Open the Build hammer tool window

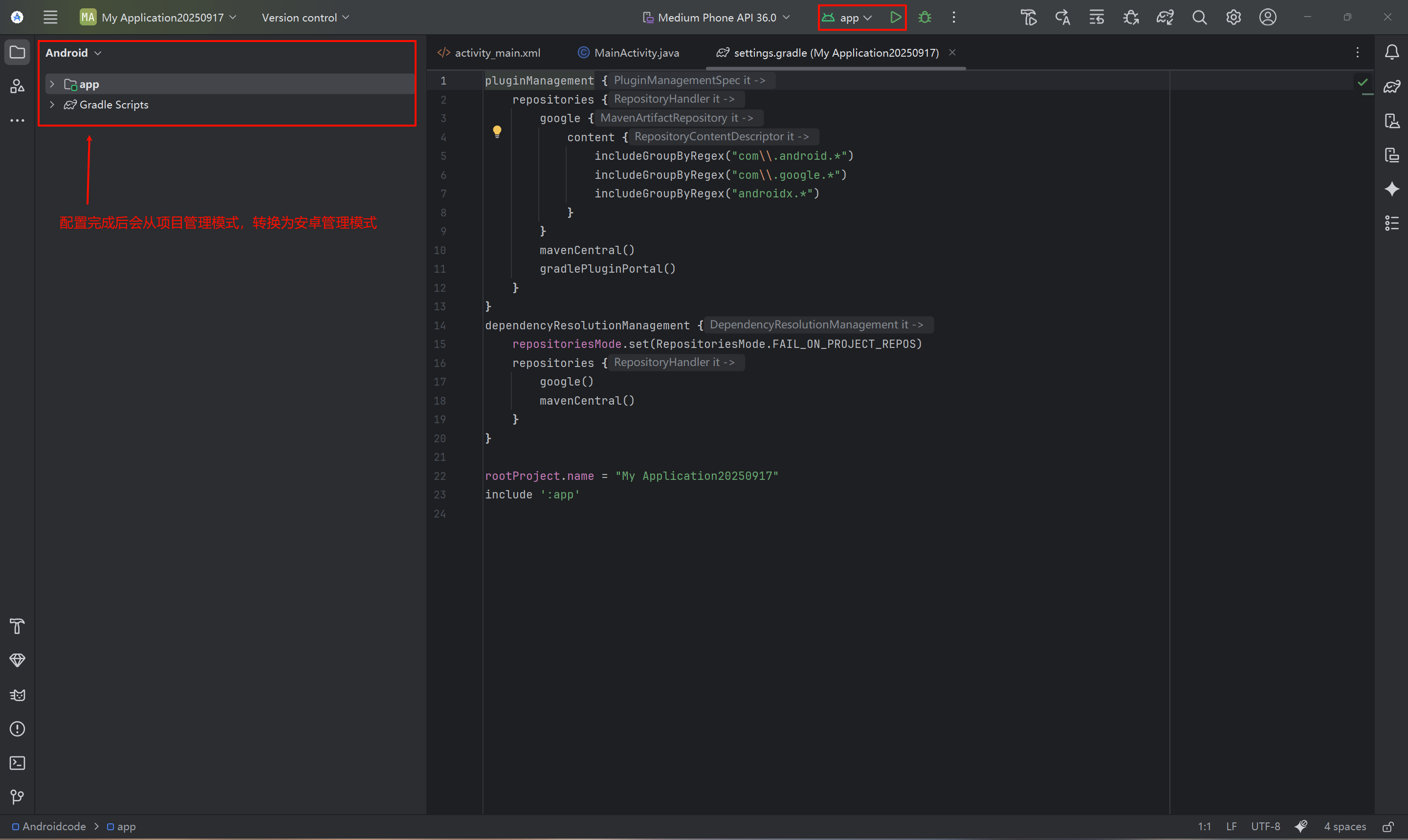[17, 626]
